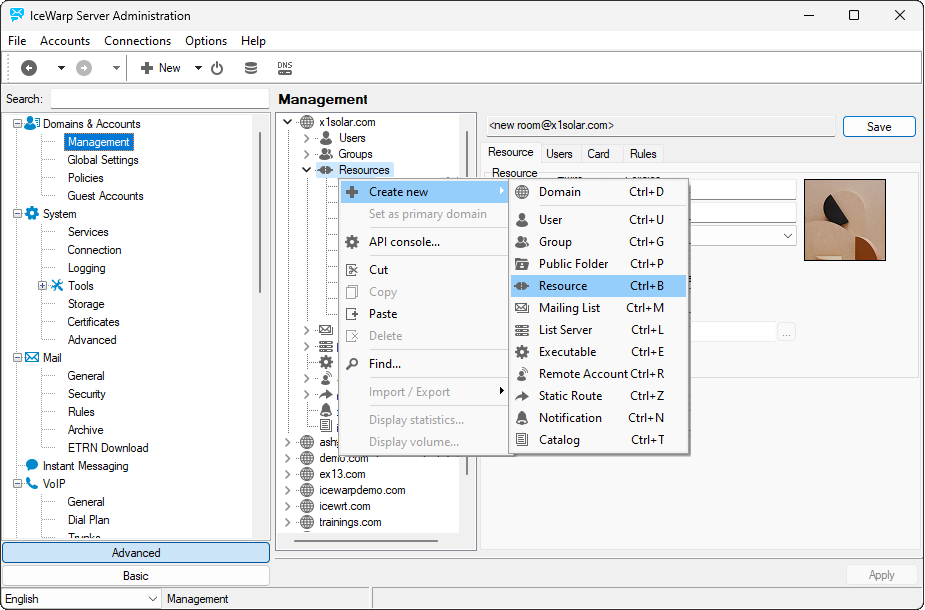The height and width of the screenshot is (610, 925).
Task: Click the power/restart icon in the toolbar
Action: pos(218,67)
